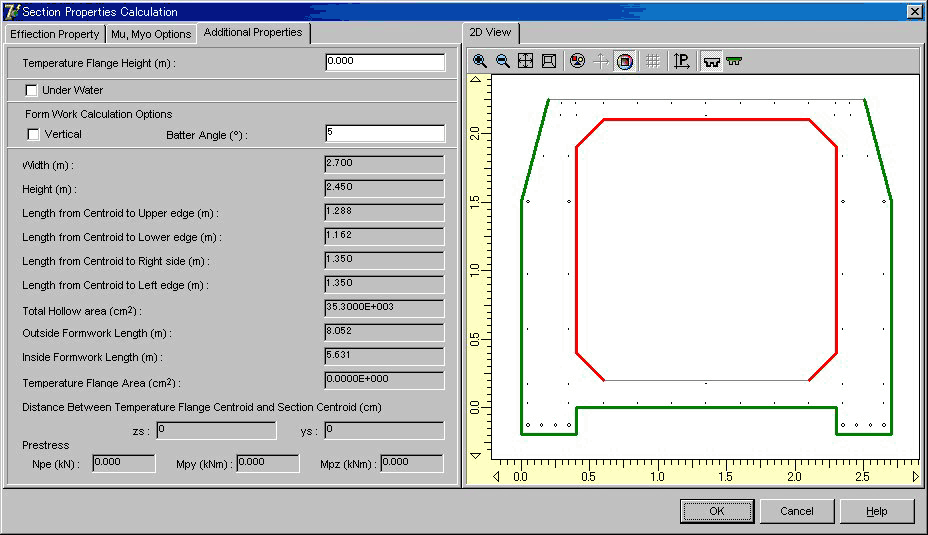Click the zoom window rectangle icon
The height and width of the screenshot is (535, 928).
tap(548, 61)
